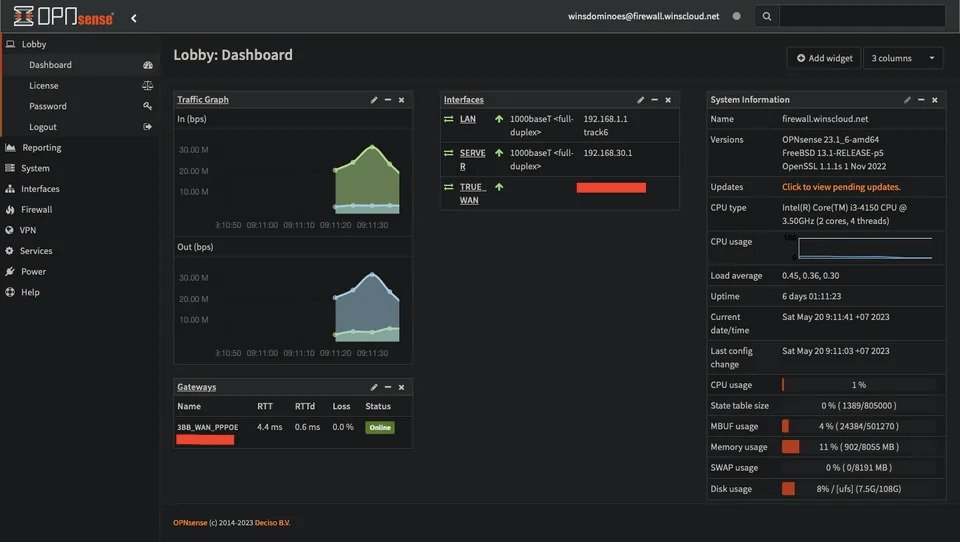Remove the Gateways widget with its X icon
Screen dimensions: 960x542
[x=401, y=387]
